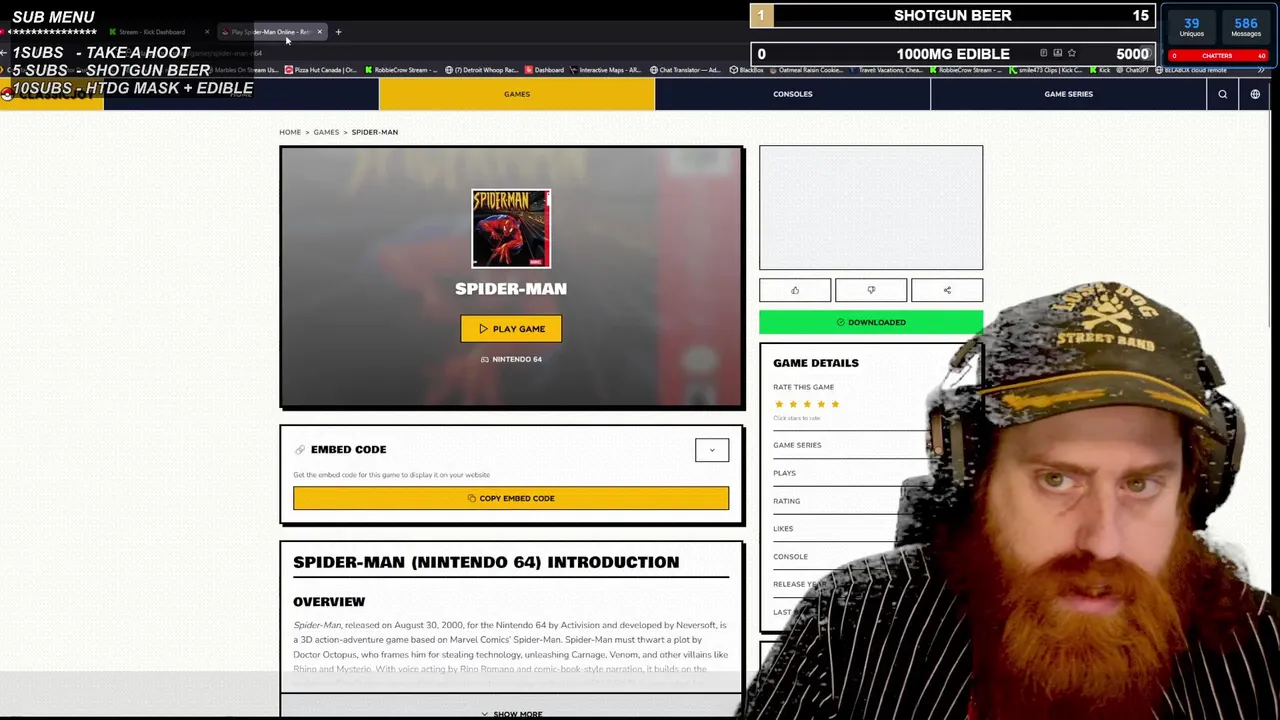Screen dimensions: 1280x720
Task: Open the CONSOLES navigation tab
Action: (792, 94)
